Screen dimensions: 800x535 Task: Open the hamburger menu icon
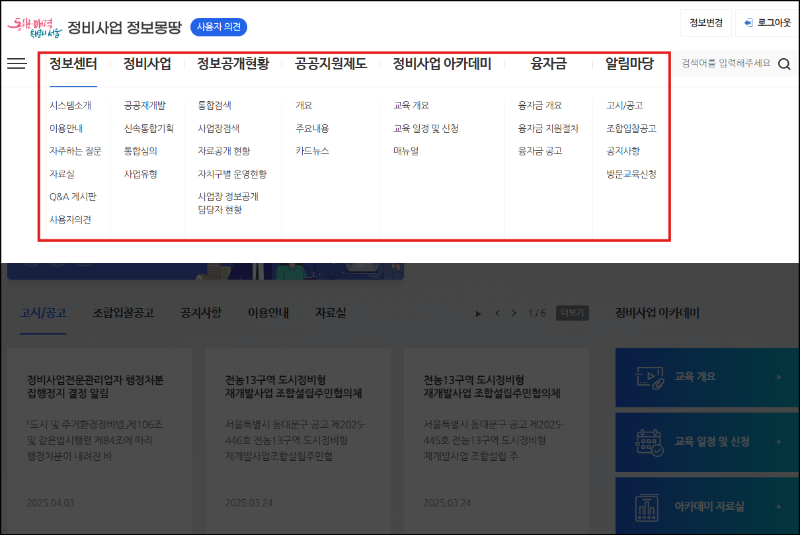16,63
